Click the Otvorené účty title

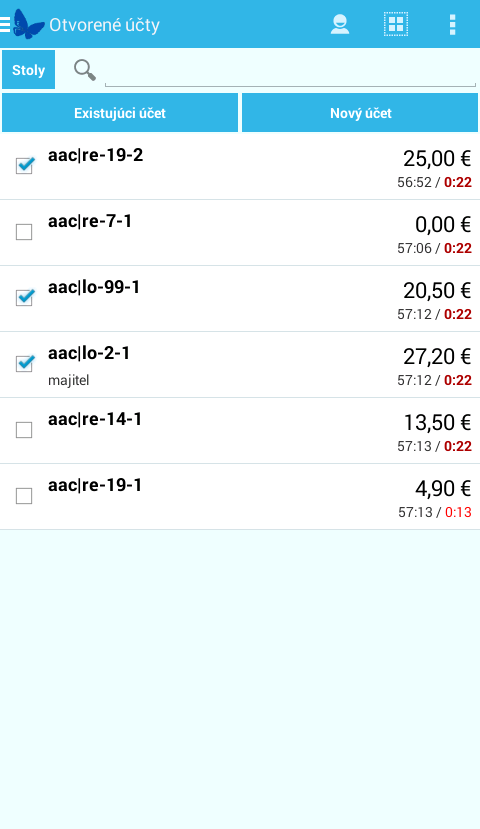click(104, 25)
